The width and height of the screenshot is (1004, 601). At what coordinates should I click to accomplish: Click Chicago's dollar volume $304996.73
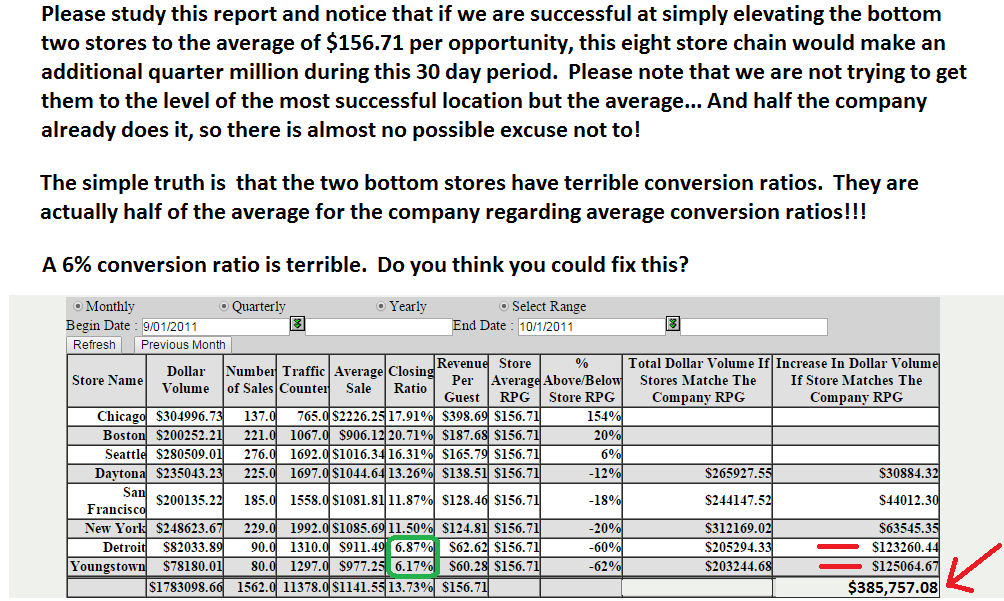click(x=186, y=417)
